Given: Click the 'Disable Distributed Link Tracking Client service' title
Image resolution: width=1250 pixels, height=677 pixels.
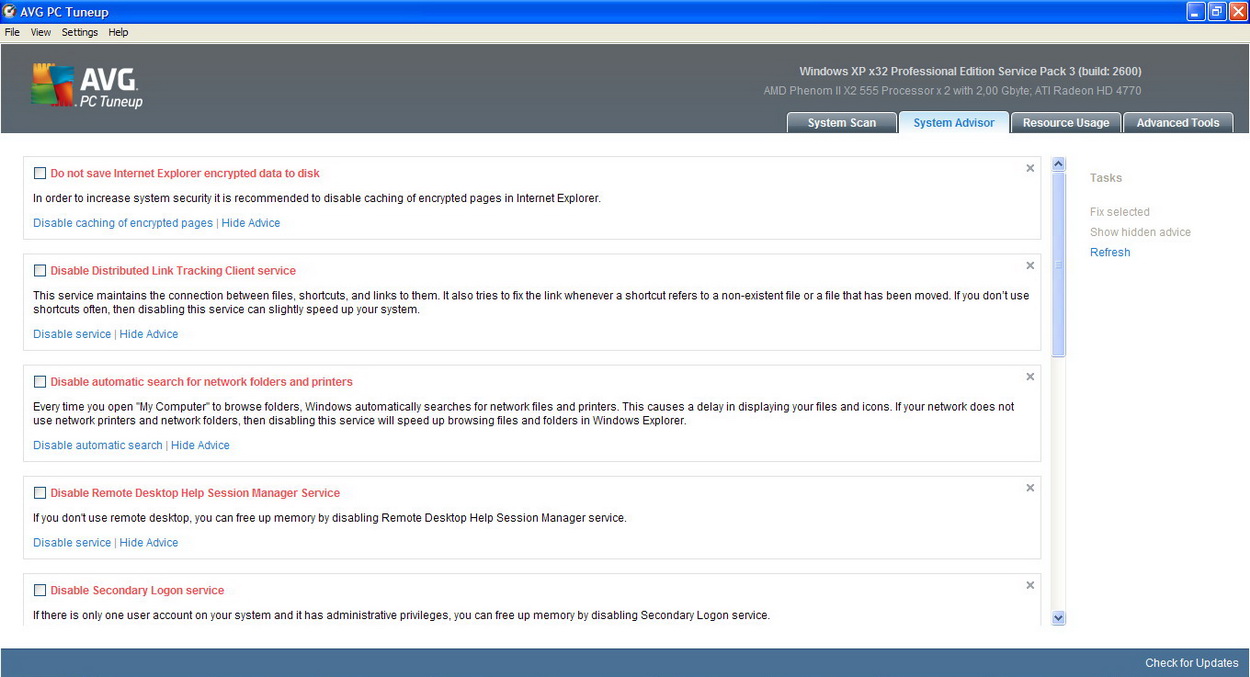Looking at the screenshot, I should 173,270.
